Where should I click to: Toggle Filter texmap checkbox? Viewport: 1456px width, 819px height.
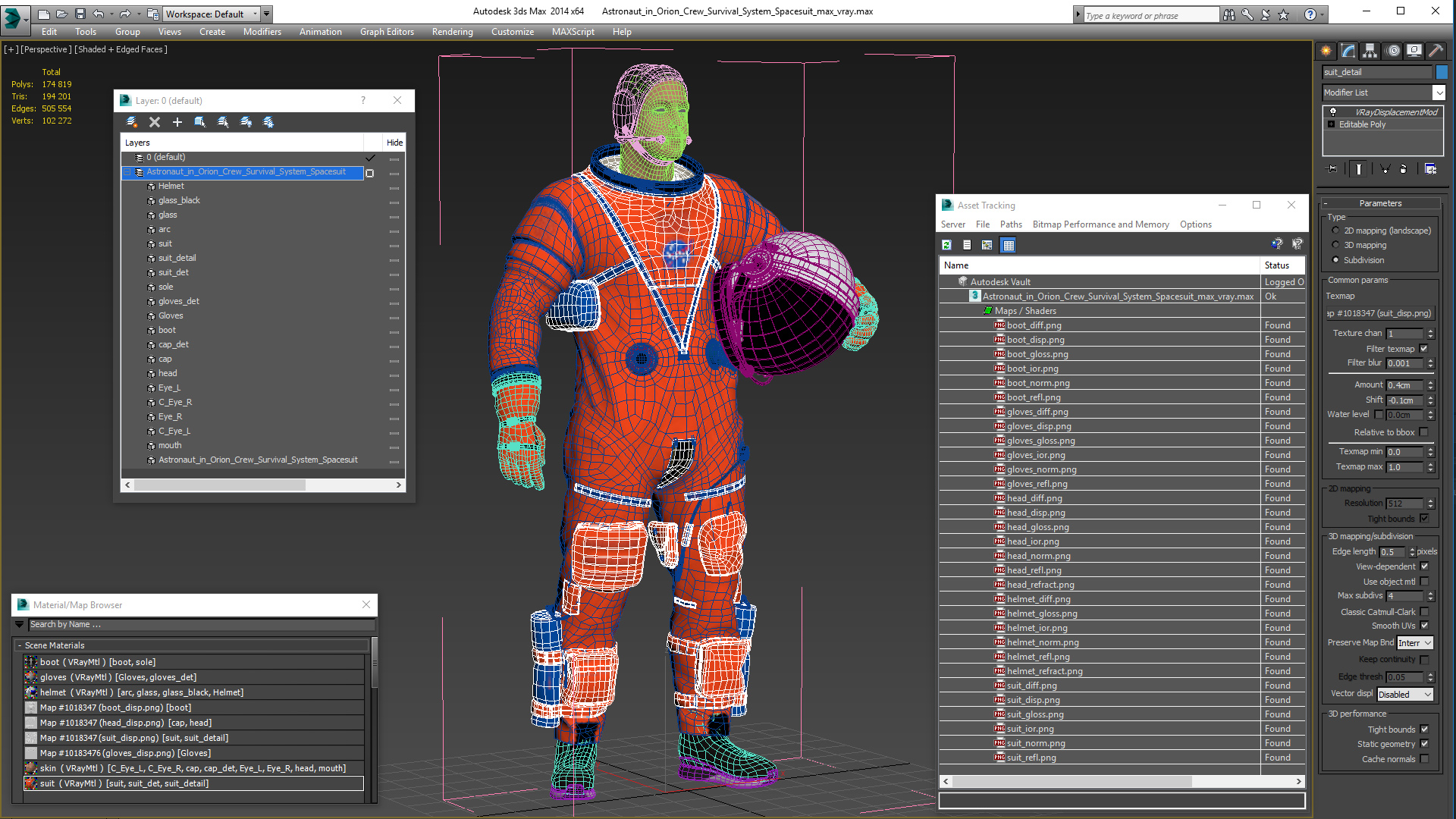click(x=1423, y=349)
